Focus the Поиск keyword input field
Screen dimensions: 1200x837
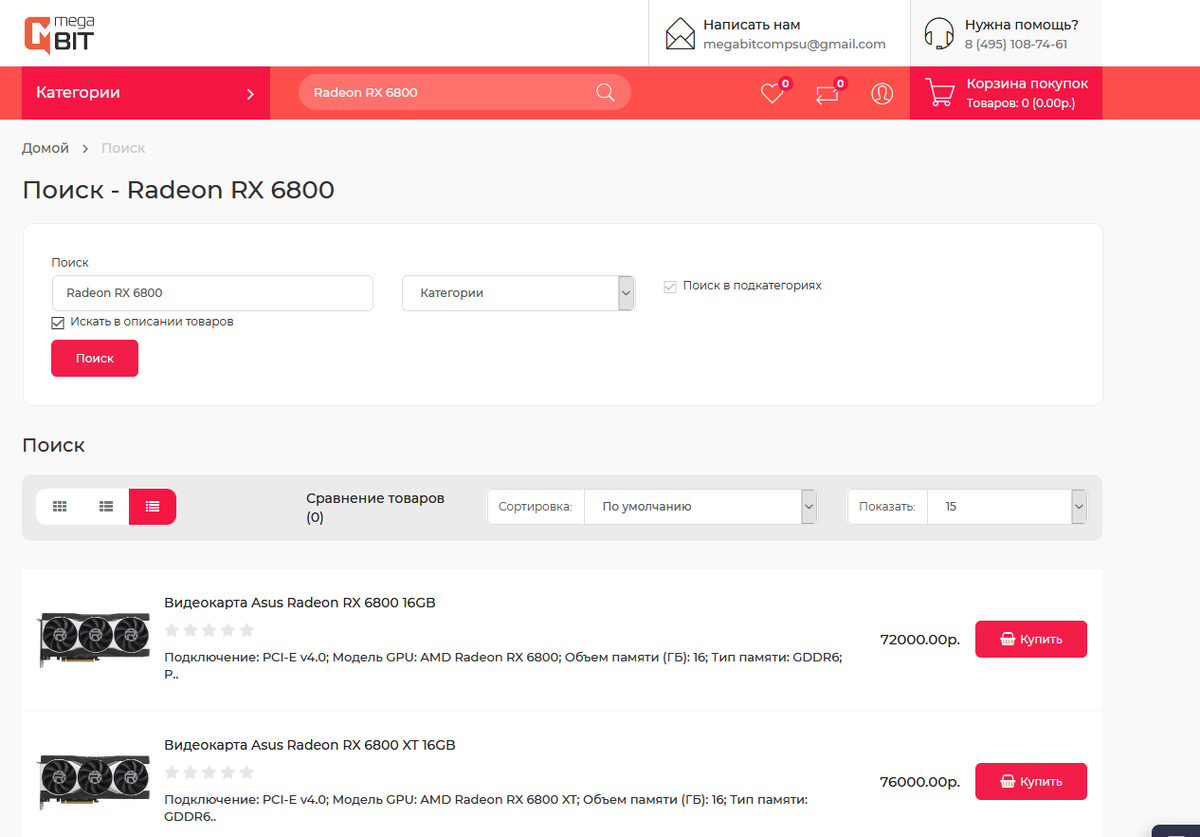tap(212, 293)
